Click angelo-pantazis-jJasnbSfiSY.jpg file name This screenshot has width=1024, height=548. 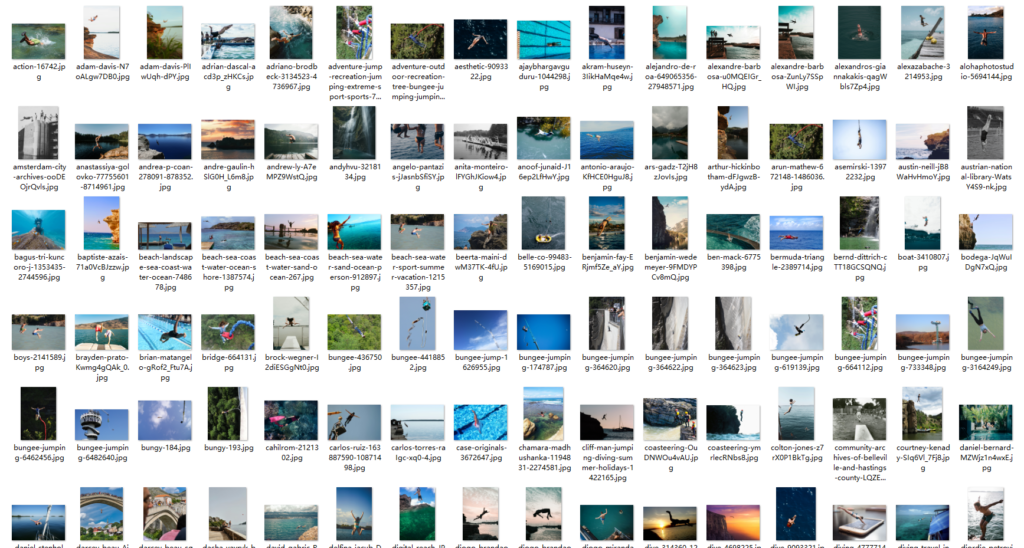418,176
